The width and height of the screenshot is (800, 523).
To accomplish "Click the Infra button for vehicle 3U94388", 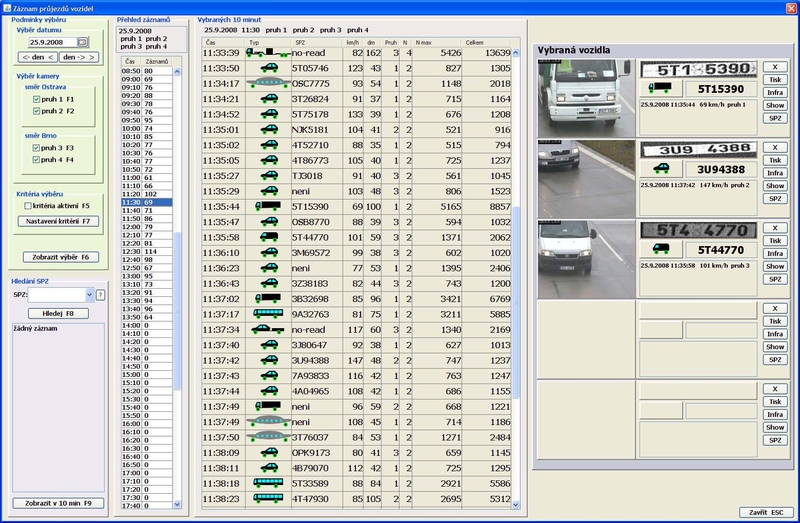I will pyautogui.click(x=775, y=172).
